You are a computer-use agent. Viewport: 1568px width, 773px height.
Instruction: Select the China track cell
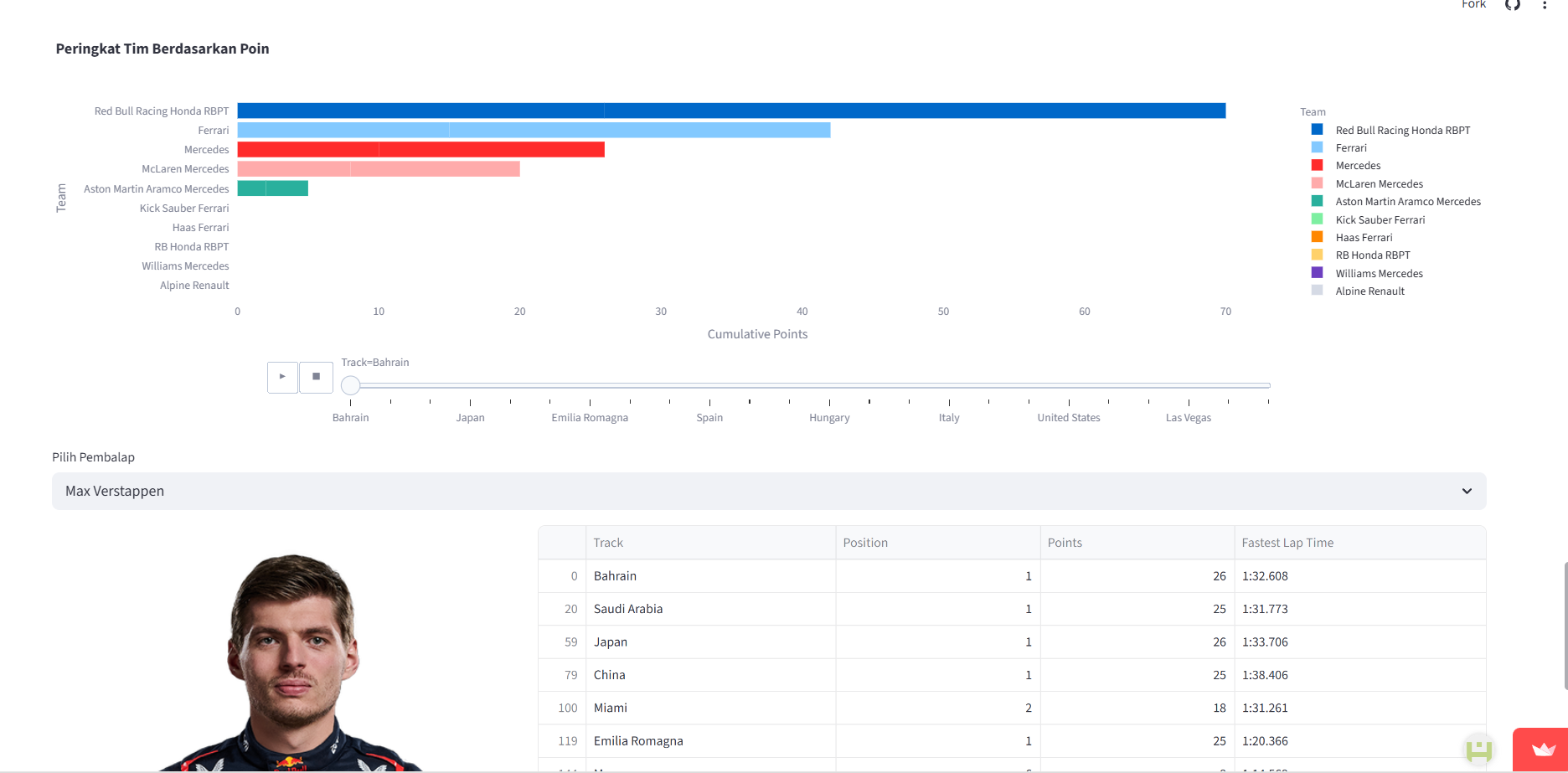point(710,675)
